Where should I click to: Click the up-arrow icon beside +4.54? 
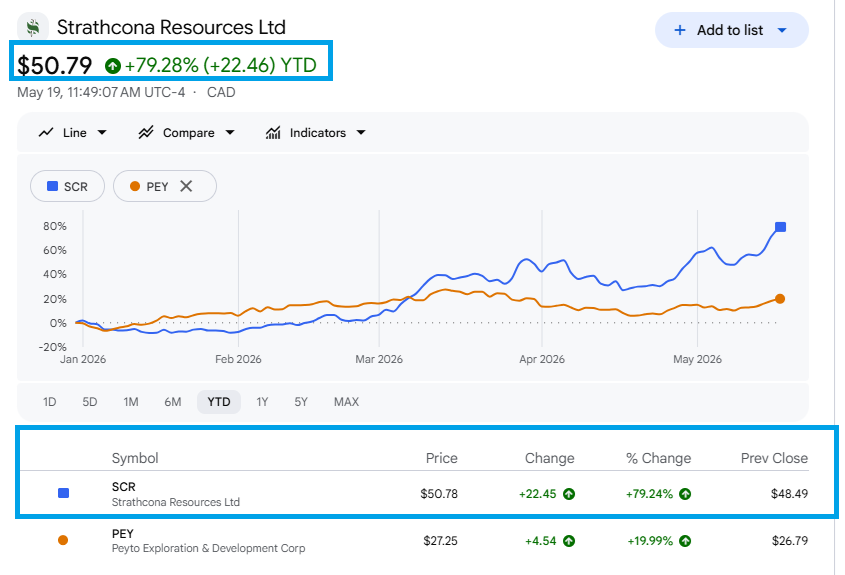pyautogui.click(x=569, y=541)
